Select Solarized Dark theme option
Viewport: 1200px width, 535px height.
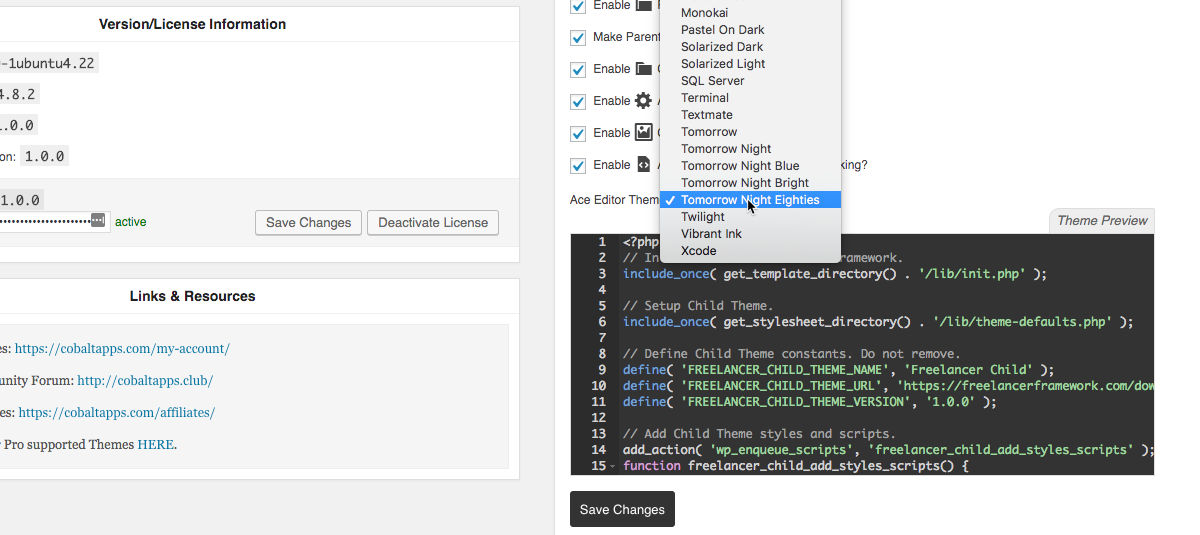coord(721,47)
